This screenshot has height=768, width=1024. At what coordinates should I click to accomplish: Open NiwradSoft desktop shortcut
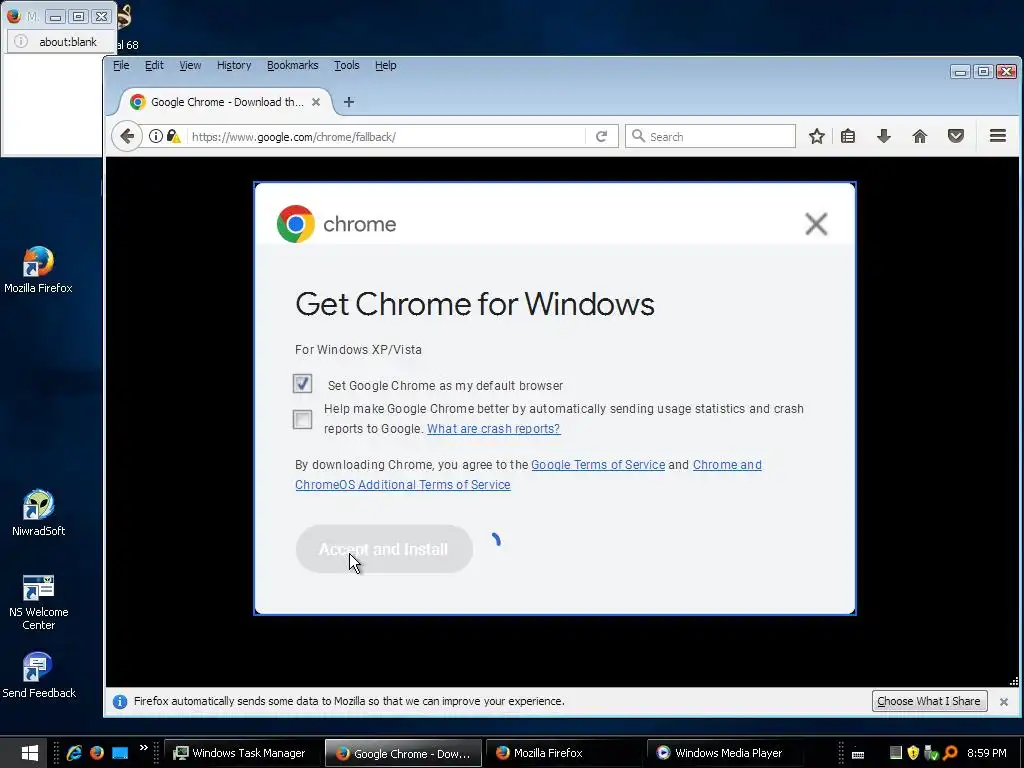(39, 513)
